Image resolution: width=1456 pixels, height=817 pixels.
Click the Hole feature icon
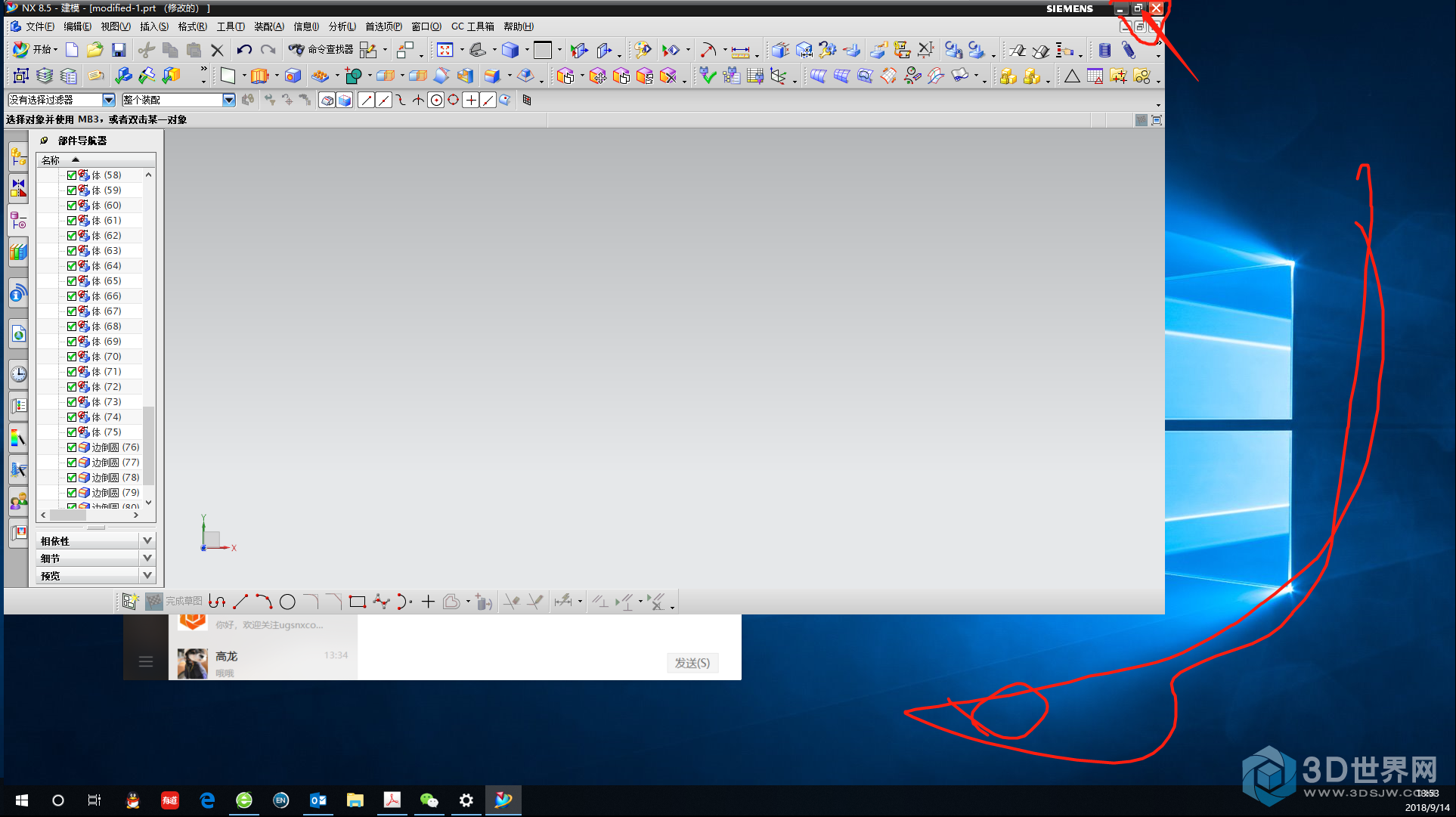coord(293,76)
